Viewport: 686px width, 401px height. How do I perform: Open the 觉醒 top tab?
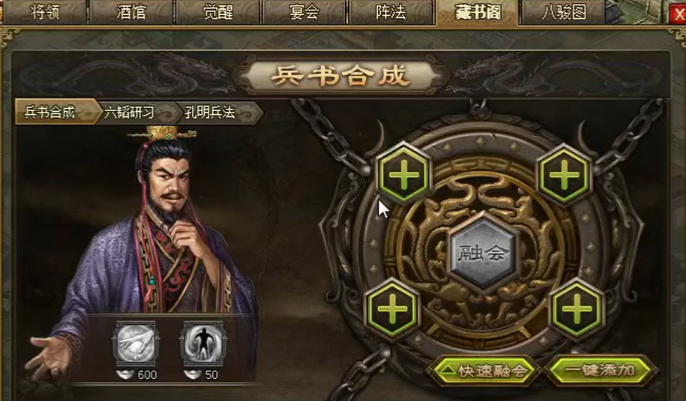click(218, 12)
